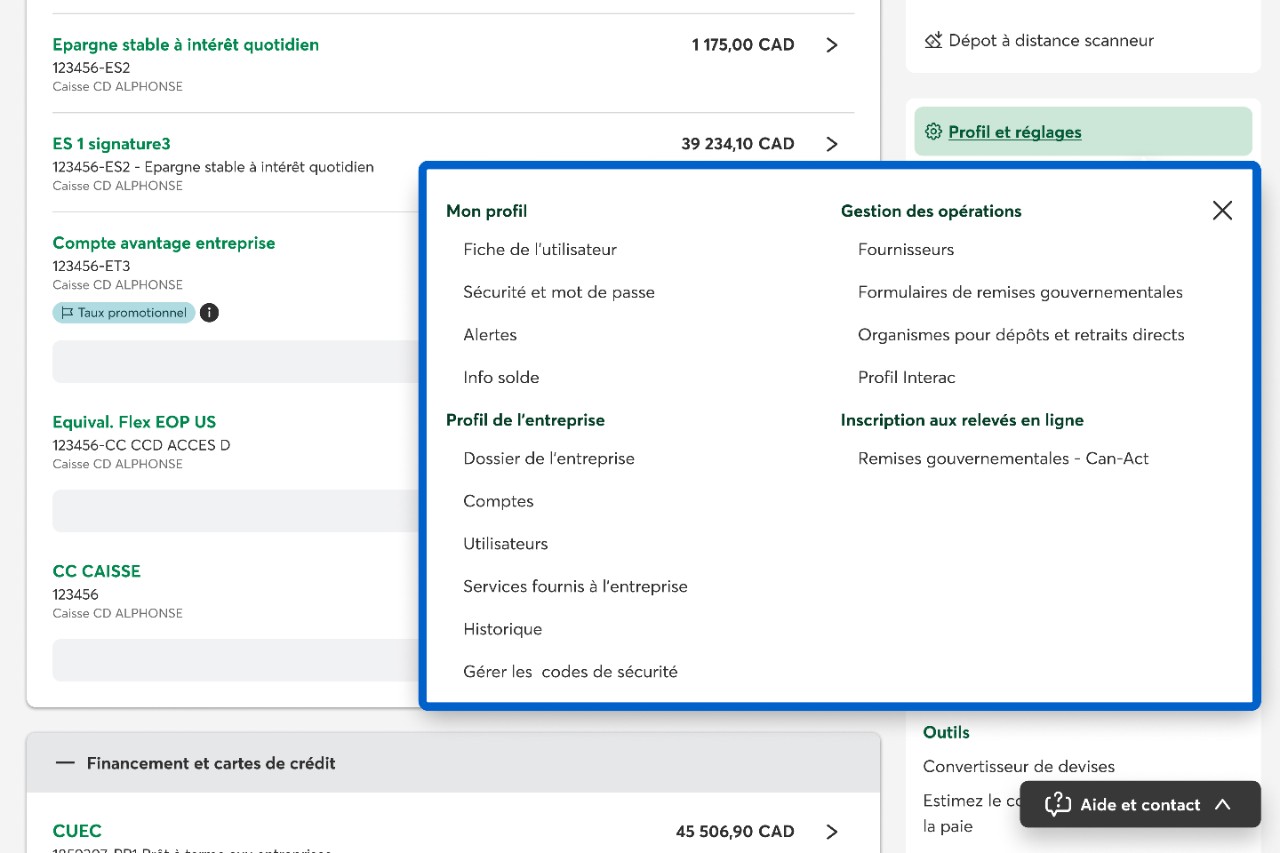1280x853 pixels.
Task: Click the Aide et contact chat icon
Action: 1057,805
